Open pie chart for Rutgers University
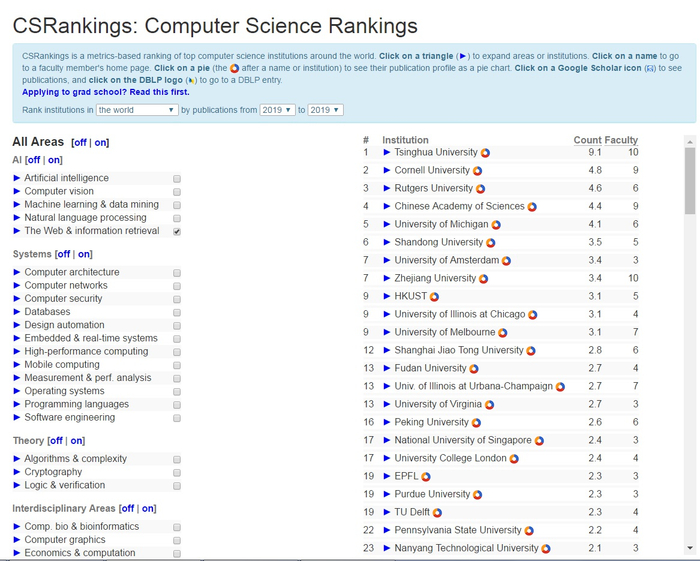The image size is (700, 561). click(480, 189)
